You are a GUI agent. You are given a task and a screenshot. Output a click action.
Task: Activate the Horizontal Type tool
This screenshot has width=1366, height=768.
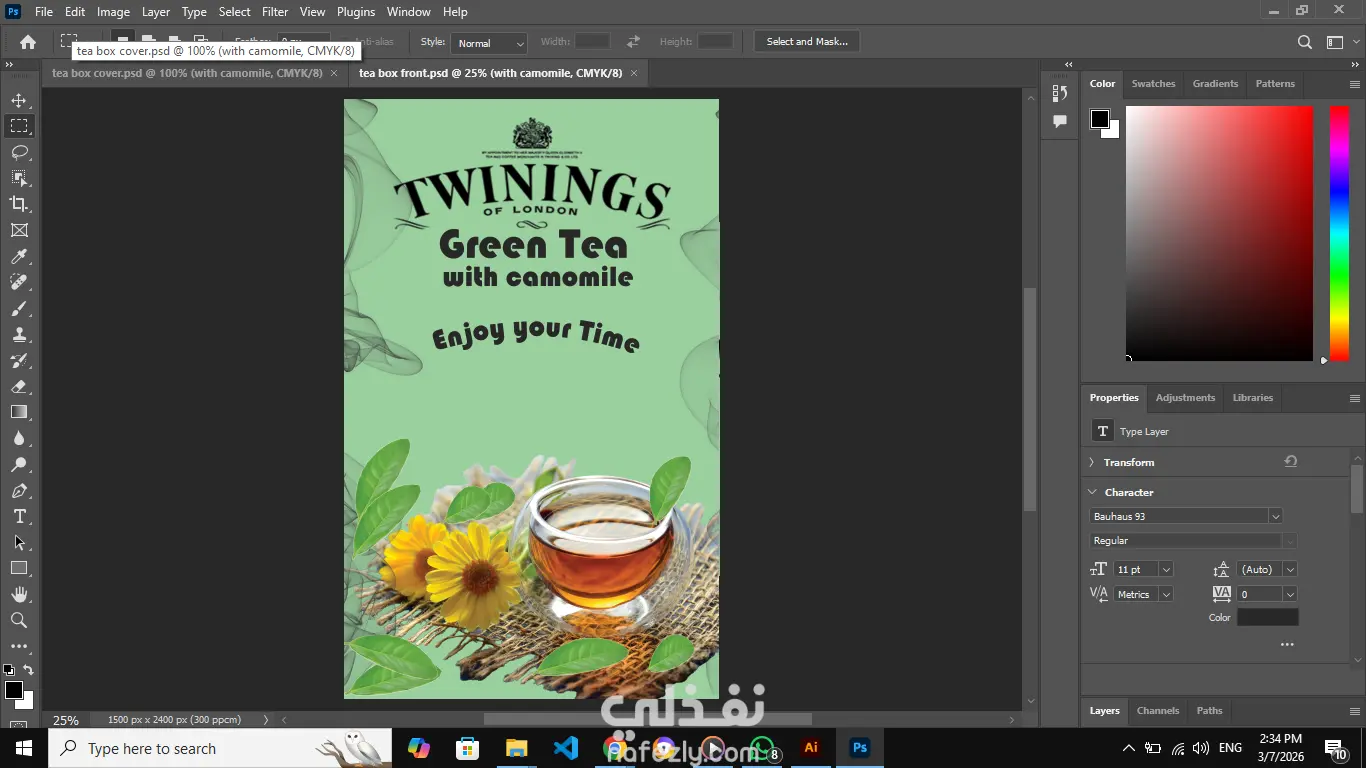pyautogui.click(x=19, y=516)
